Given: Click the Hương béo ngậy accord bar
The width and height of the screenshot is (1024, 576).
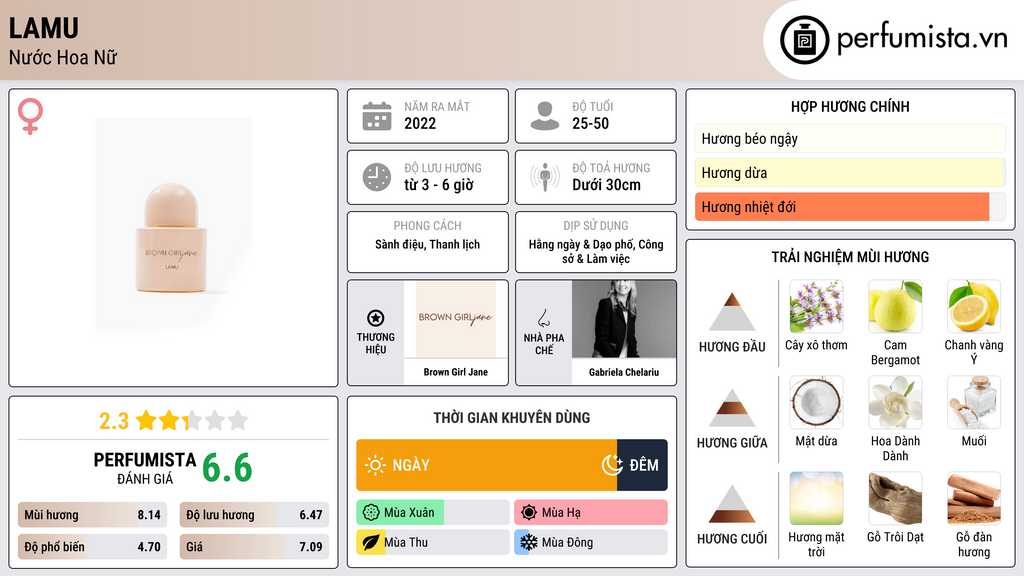Looking at the screenshot, I should pyautogui.click(x=850, y=138).
